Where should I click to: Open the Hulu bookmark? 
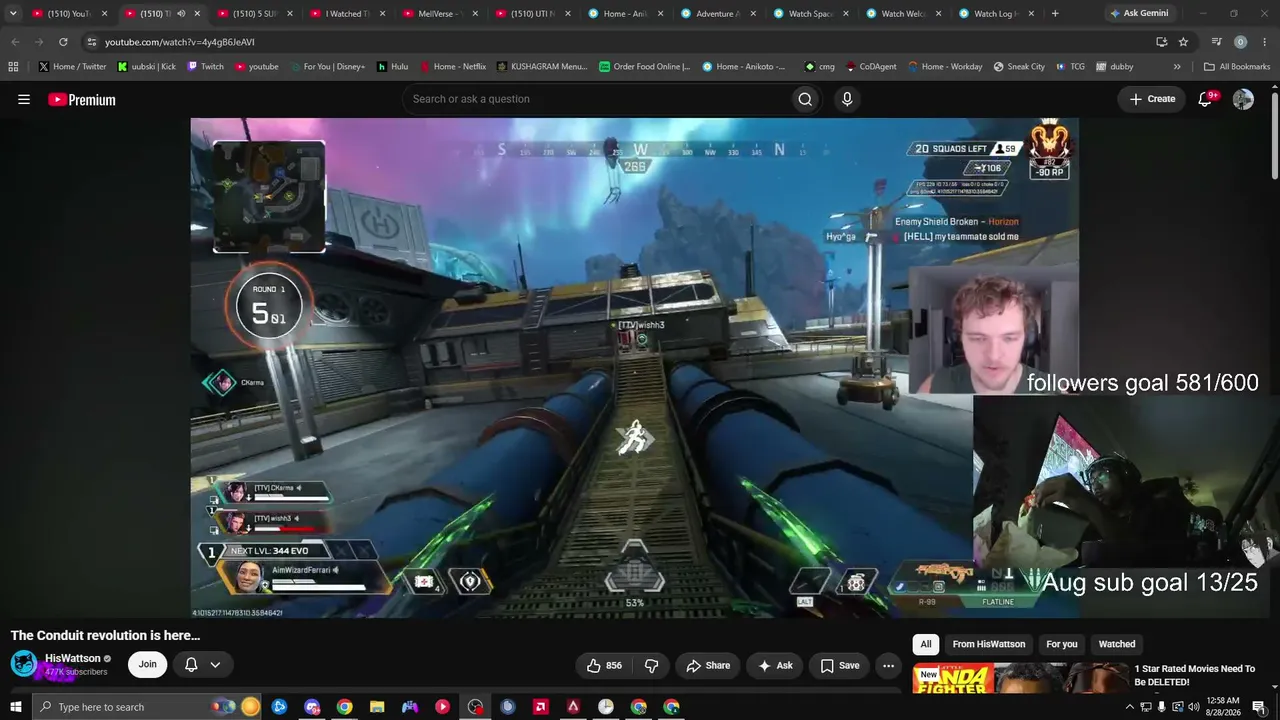pyautogui.click(x=392, y=67)
